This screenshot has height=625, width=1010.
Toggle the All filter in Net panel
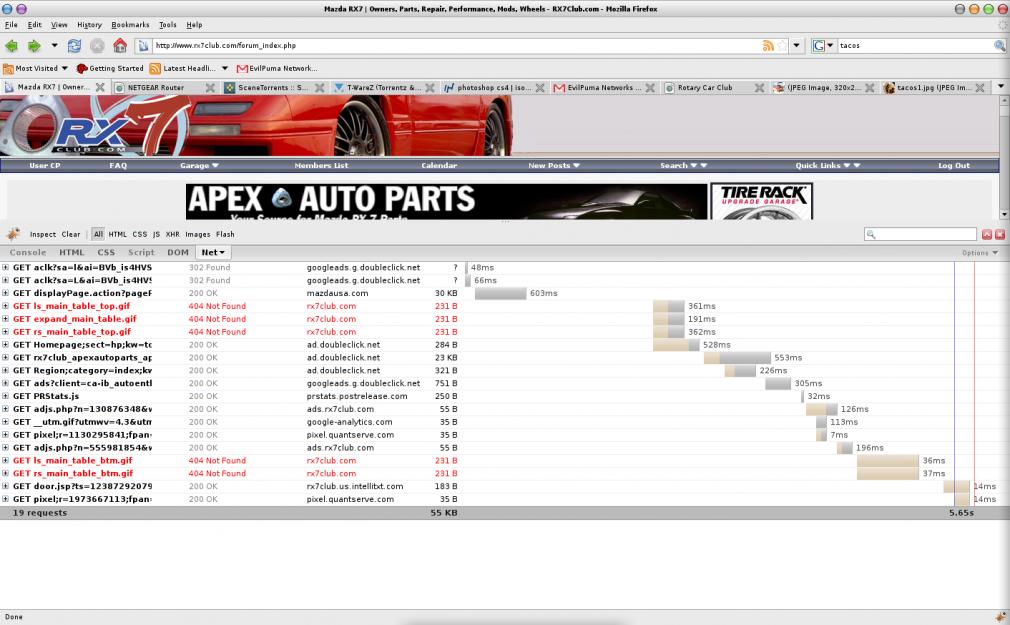coord(98,234)
